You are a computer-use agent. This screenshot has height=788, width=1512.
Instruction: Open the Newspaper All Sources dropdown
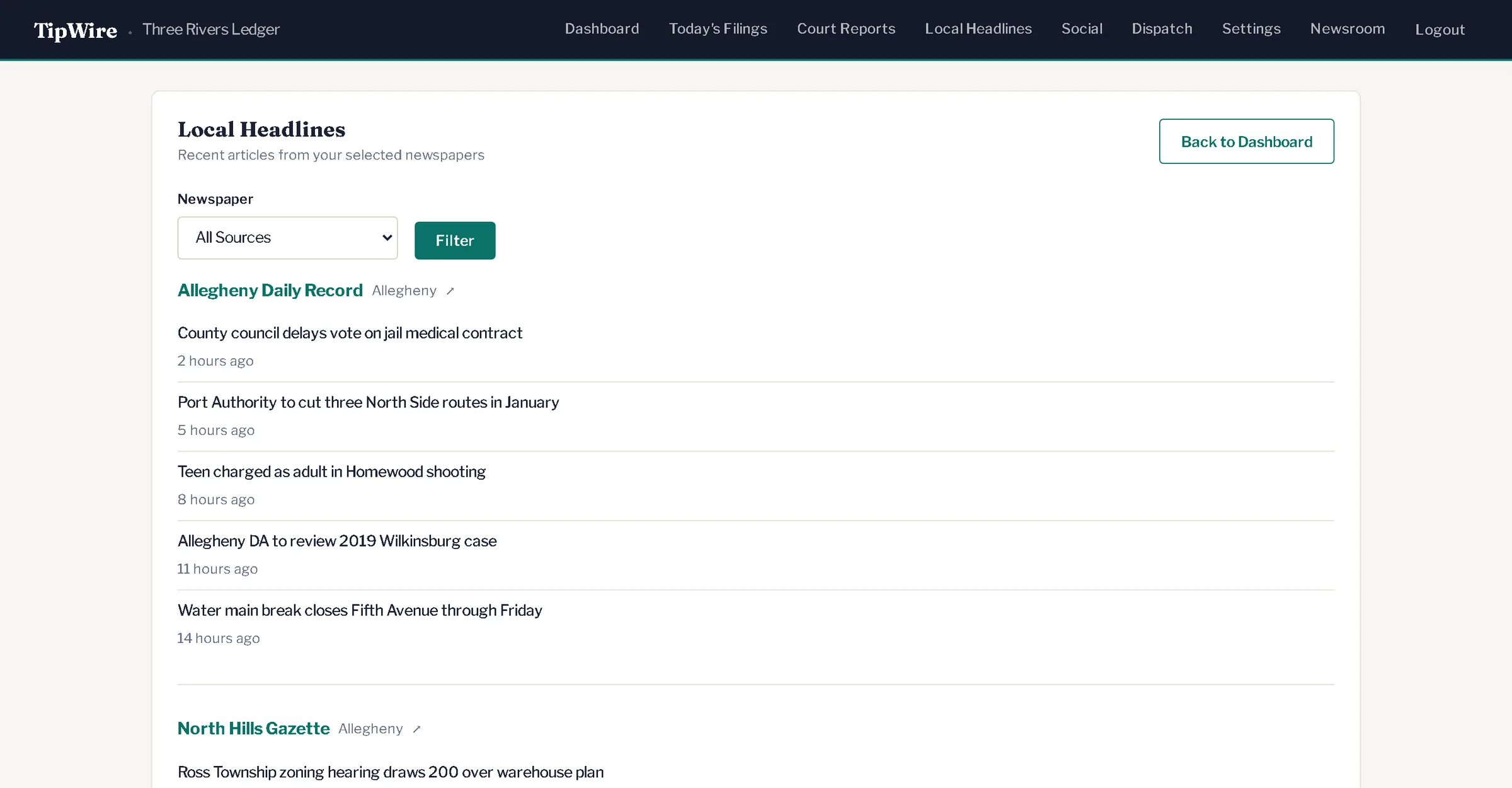coord(287,238)
